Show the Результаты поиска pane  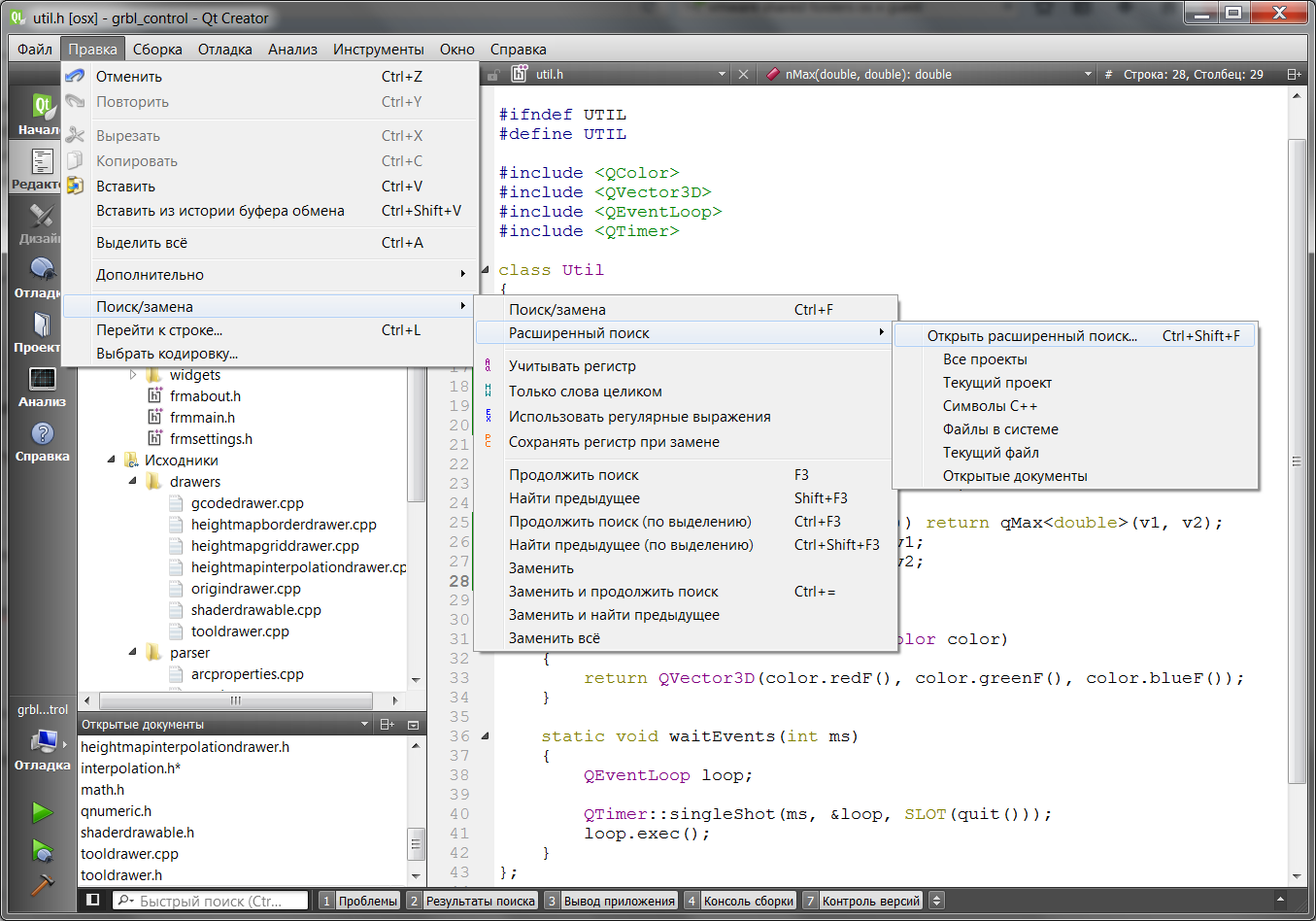point(471,901)
